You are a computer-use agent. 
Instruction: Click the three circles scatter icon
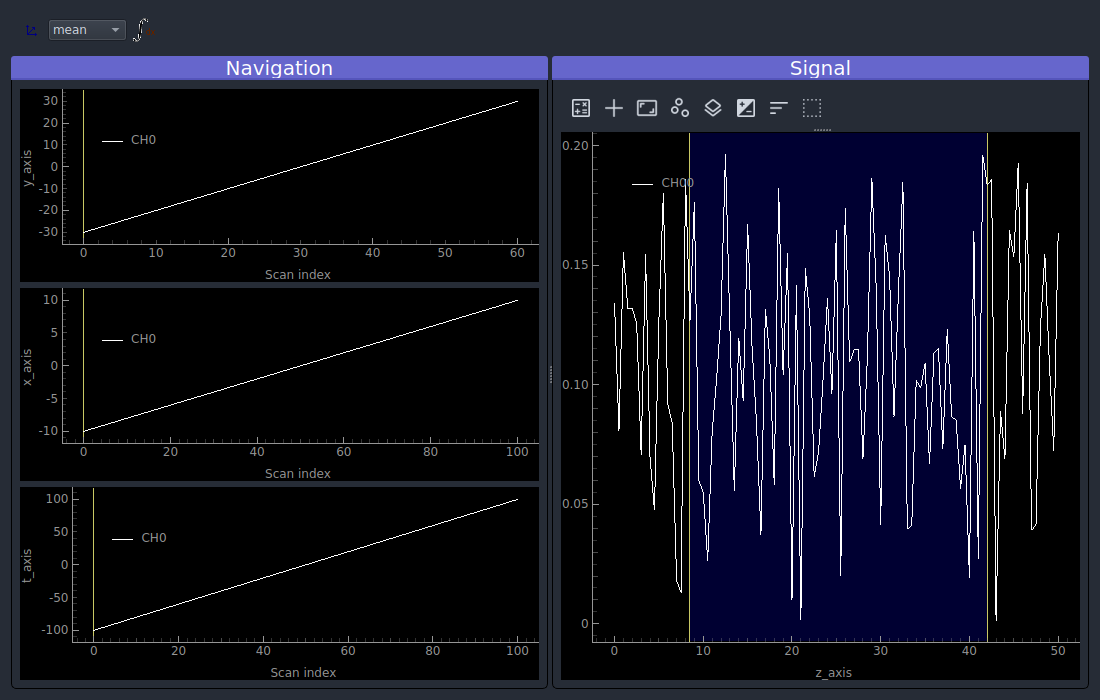[680, 108]
